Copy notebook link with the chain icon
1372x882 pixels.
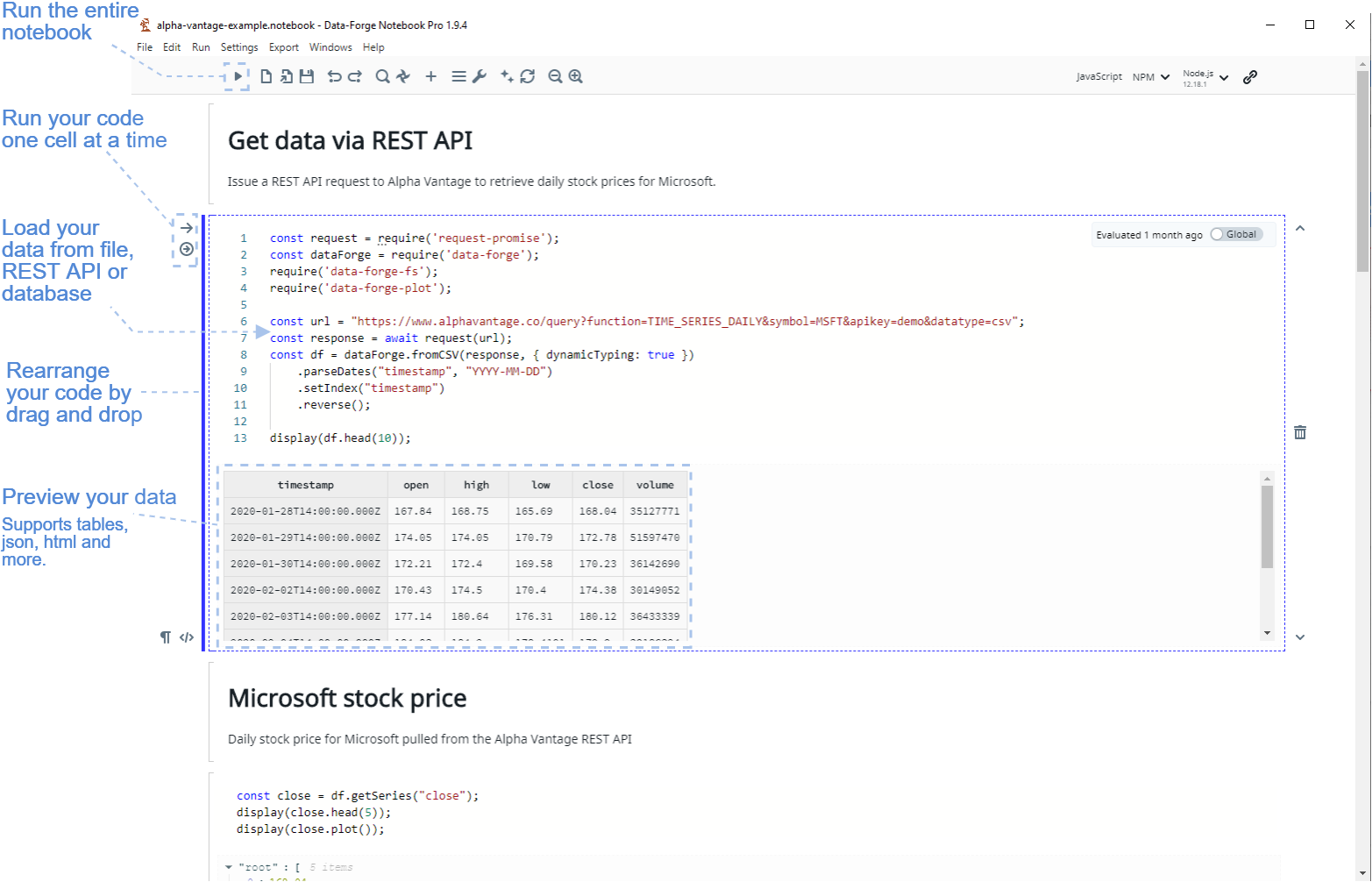[1250, 76]
